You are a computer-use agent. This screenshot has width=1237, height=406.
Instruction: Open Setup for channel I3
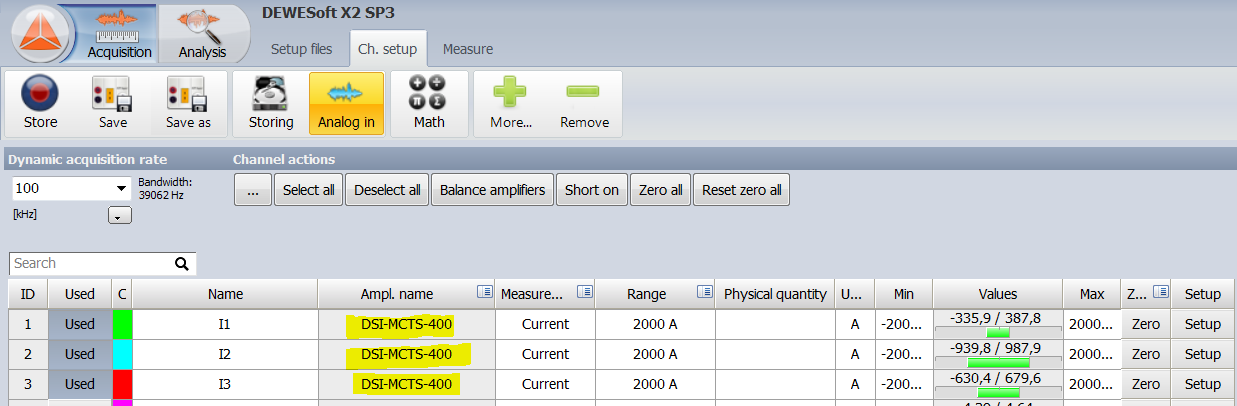[1203, 384]
